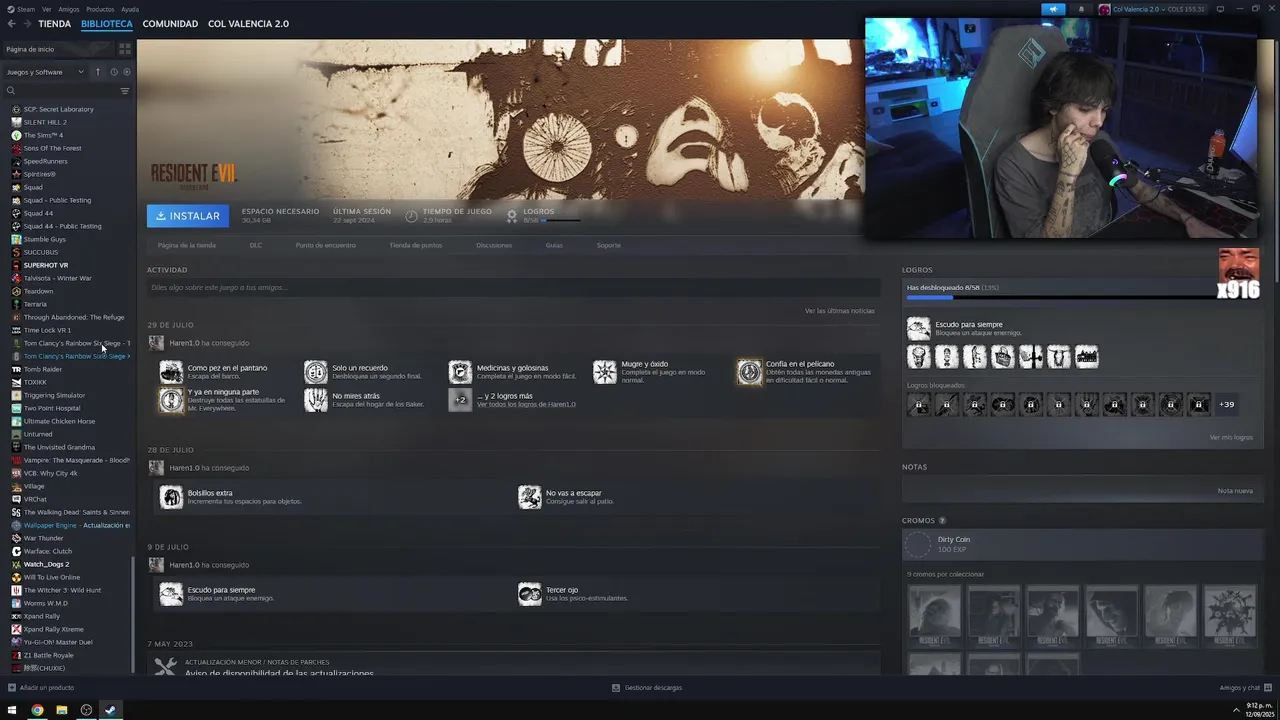
Task: Open No mires atrás achievement icon
Action: (x=316, y=400)
